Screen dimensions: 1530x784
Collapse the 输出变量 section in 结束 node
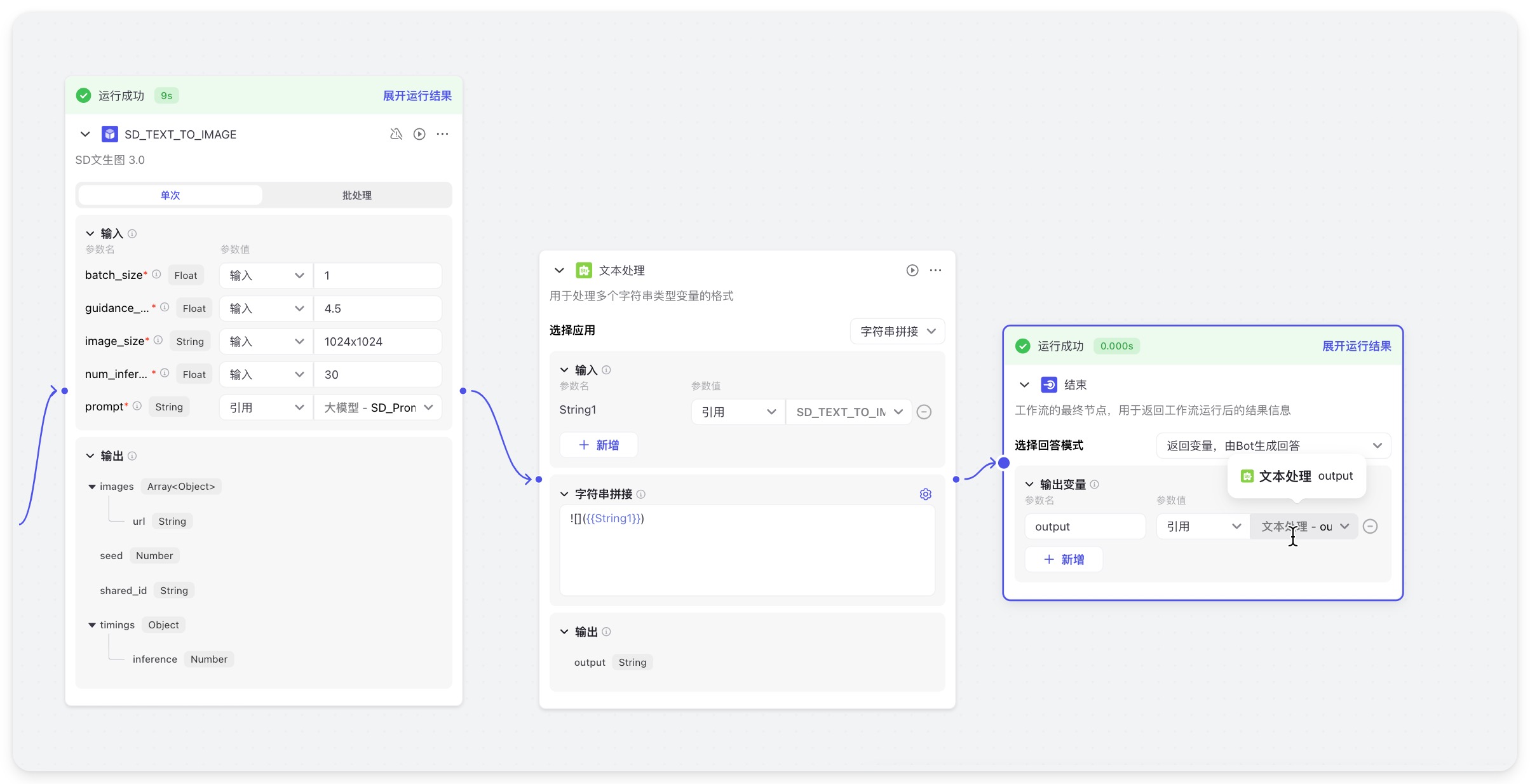1029,485
